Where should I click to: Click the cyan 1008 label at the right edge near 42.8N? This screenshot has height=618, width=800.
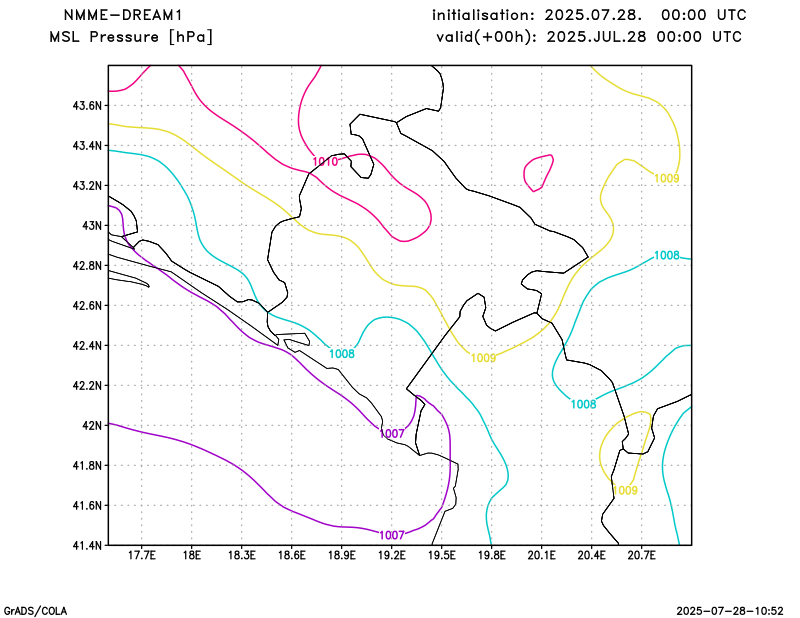pyautogui.click(x=667, y=255)
